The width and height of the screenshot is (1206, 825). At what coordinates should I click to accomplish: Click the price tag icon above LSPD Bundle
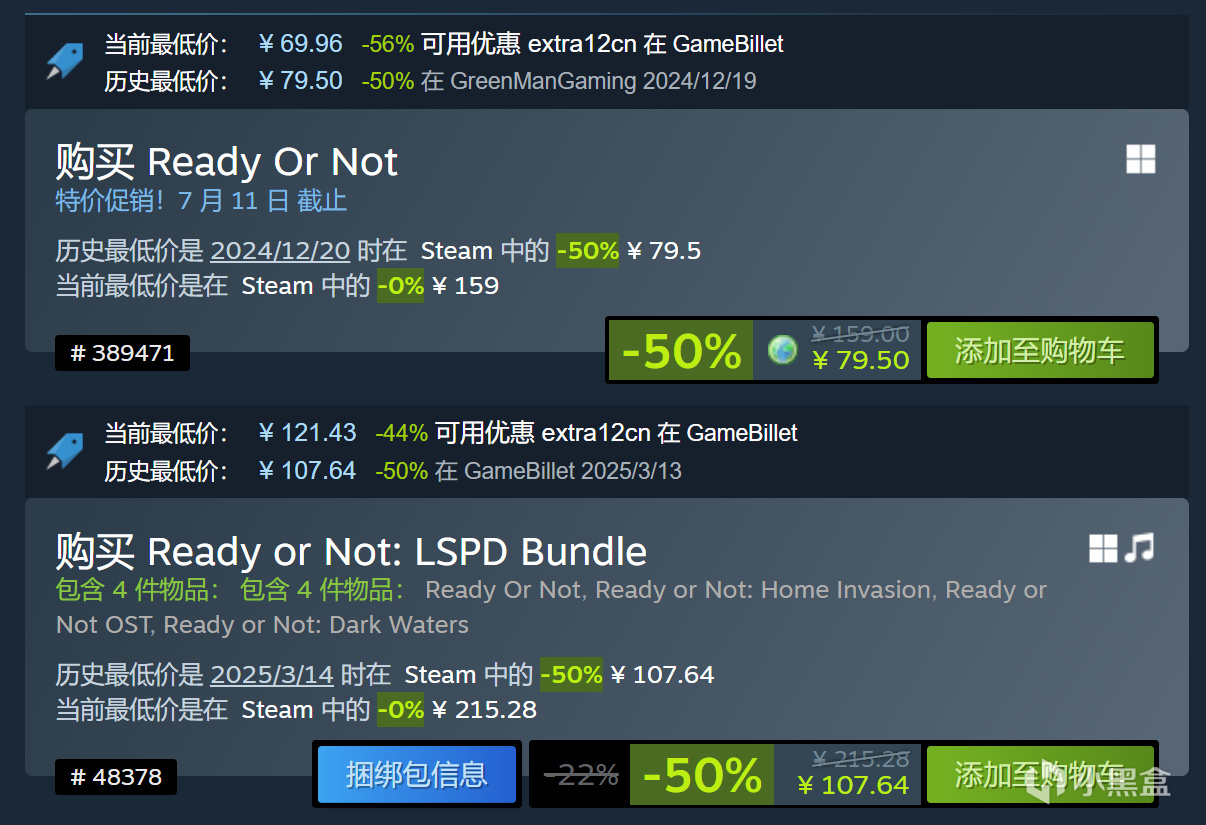pos(65,451)
